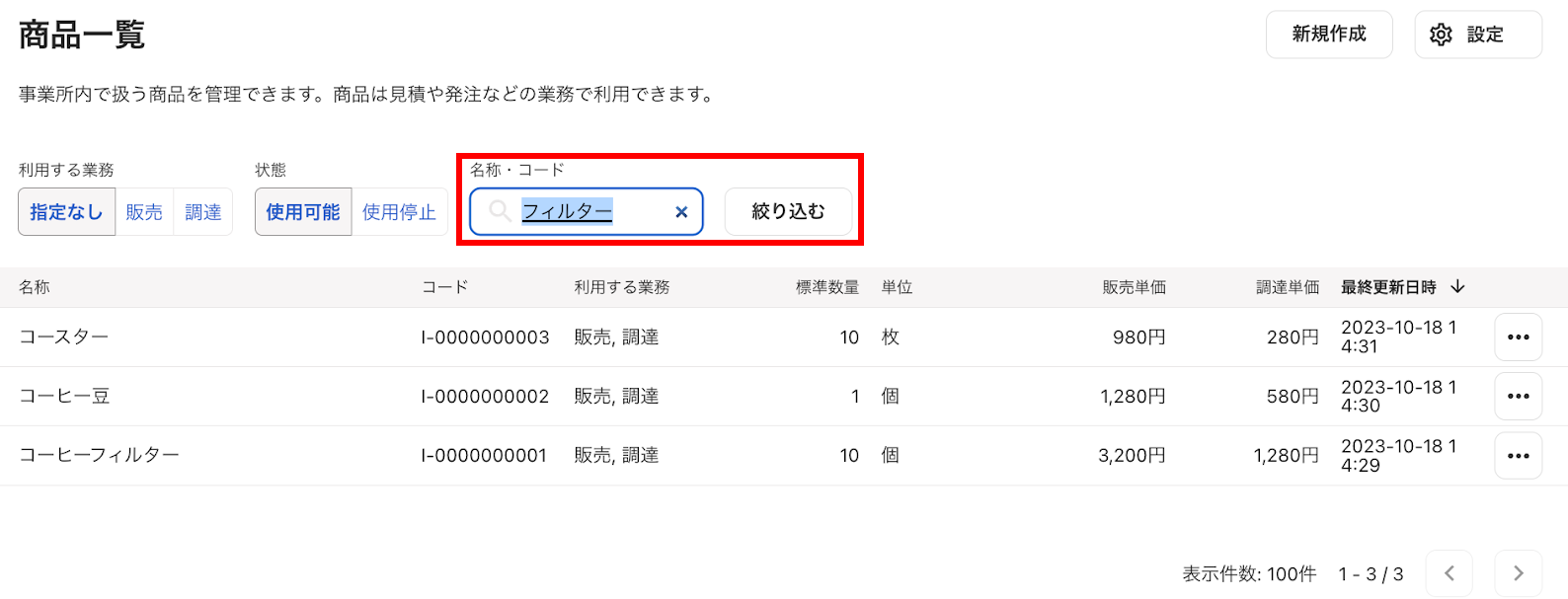Viewport: 1568px width, 599px height.
Task: Go to next page with right chevron
Action: [x=1518, y=573]
